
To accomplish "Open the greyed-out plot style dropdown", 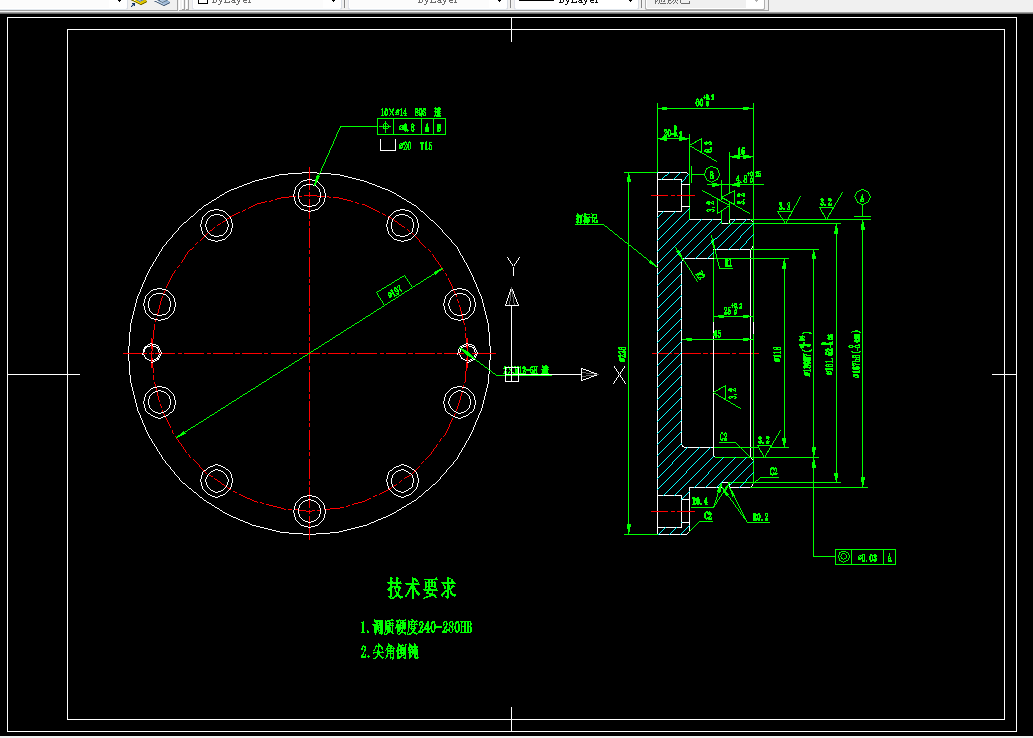I will [704, 2].
